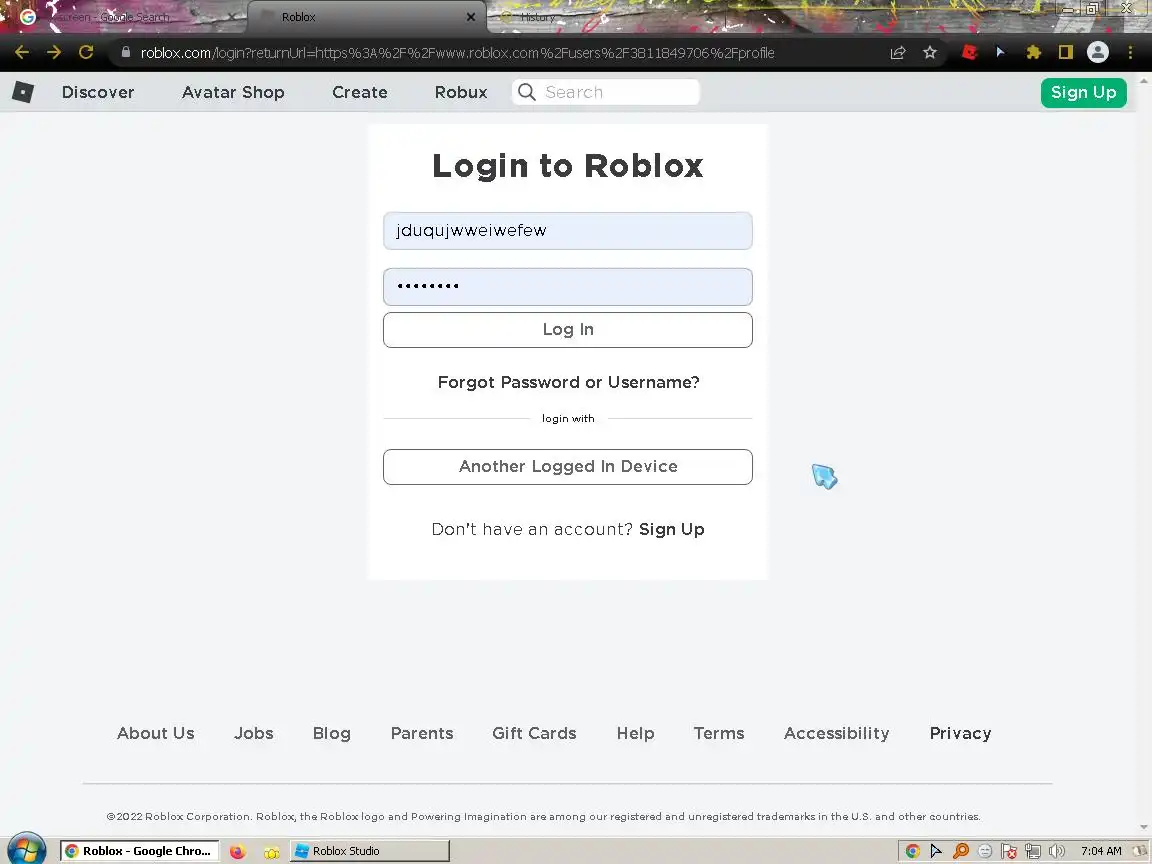Open the Action Center flag tray icon

1009,851
